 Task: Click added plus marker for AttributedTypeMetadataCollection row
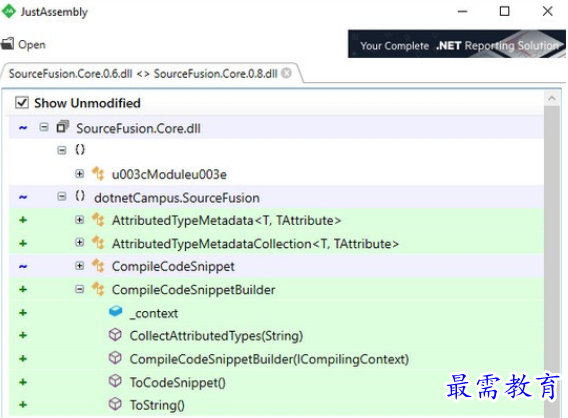click(x=23, y=243)
